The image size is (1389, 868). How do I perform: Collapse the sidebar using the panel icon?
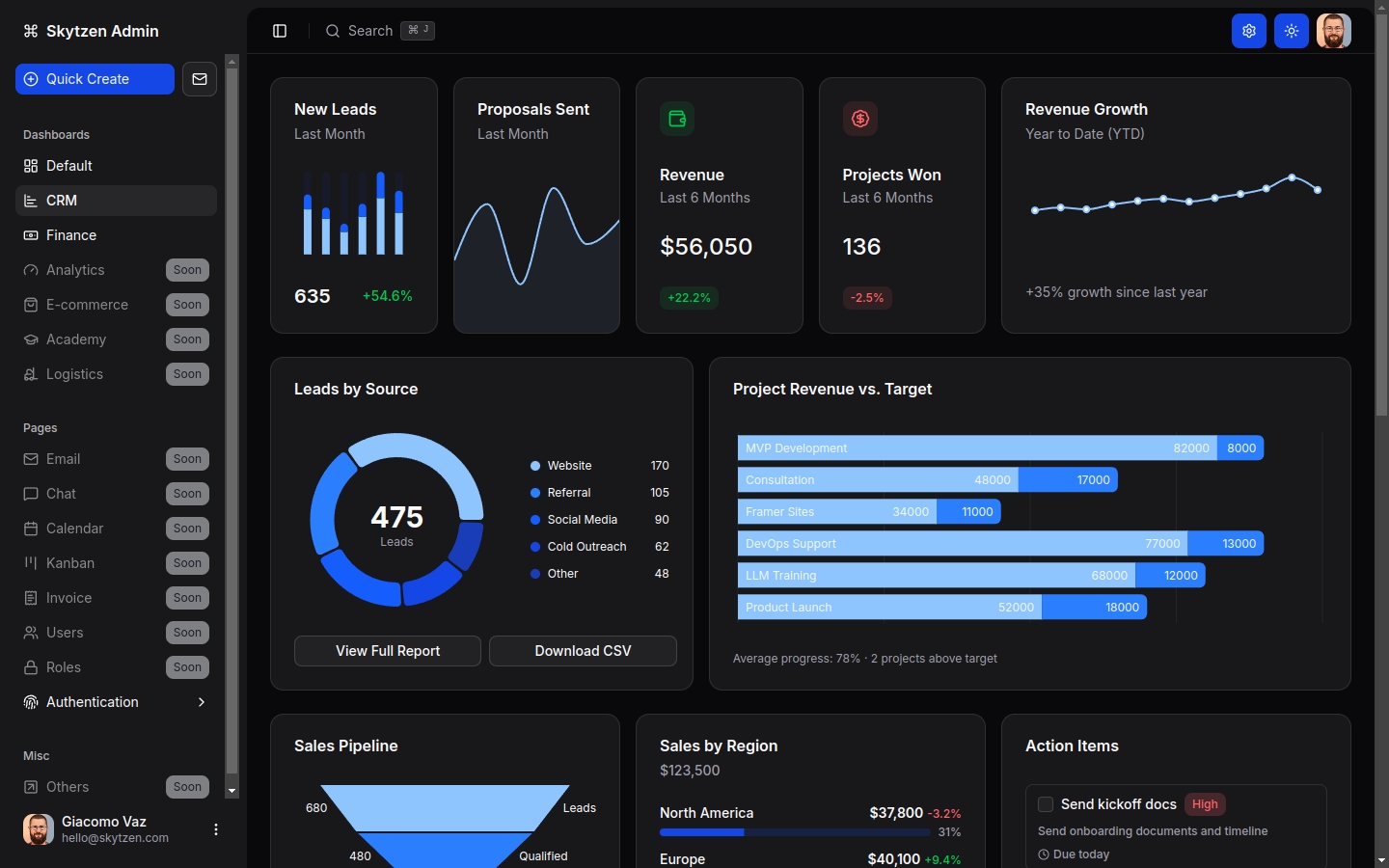(x=280, y=31)
